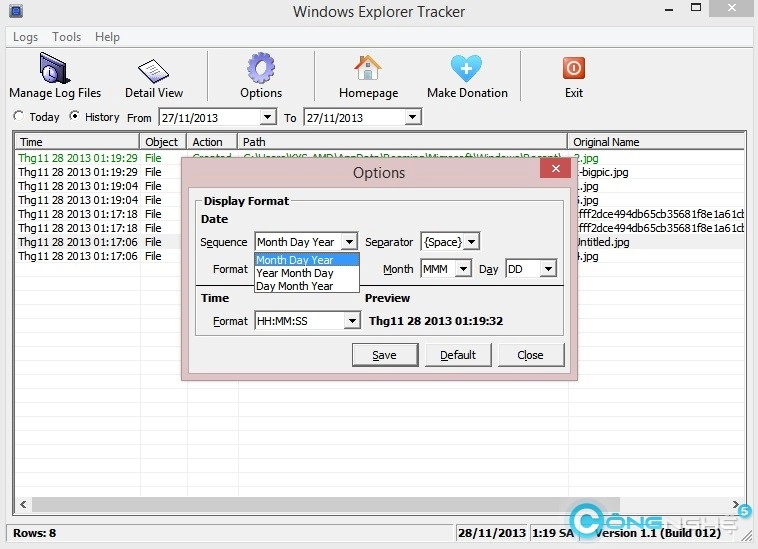Open the Help menu
The image size is (758, 549).
pos(107,37)
